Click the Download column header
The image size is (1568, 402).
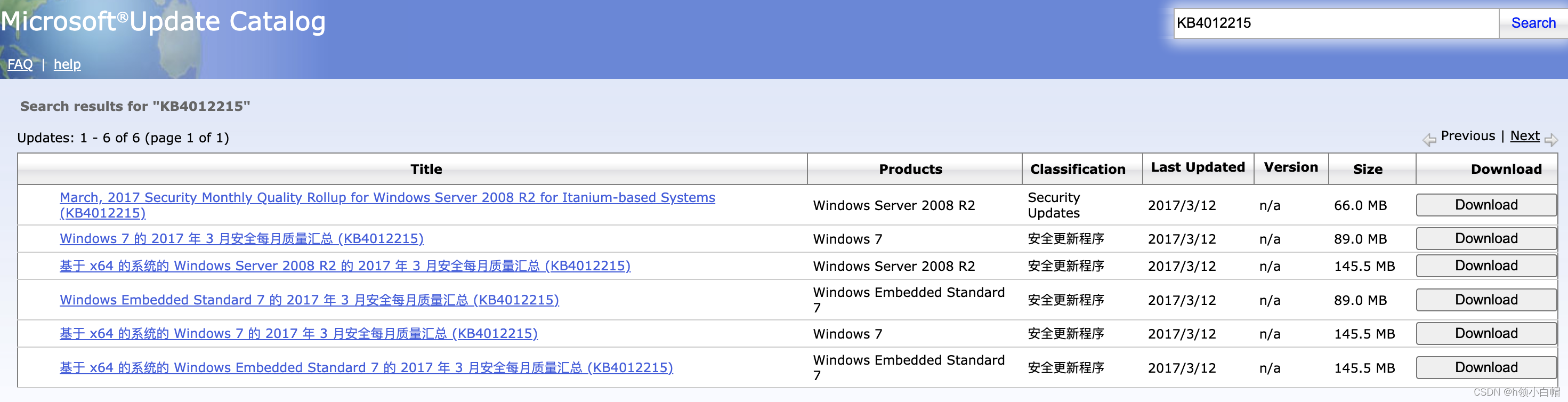pyautogui.click(x=1506, y=170)
